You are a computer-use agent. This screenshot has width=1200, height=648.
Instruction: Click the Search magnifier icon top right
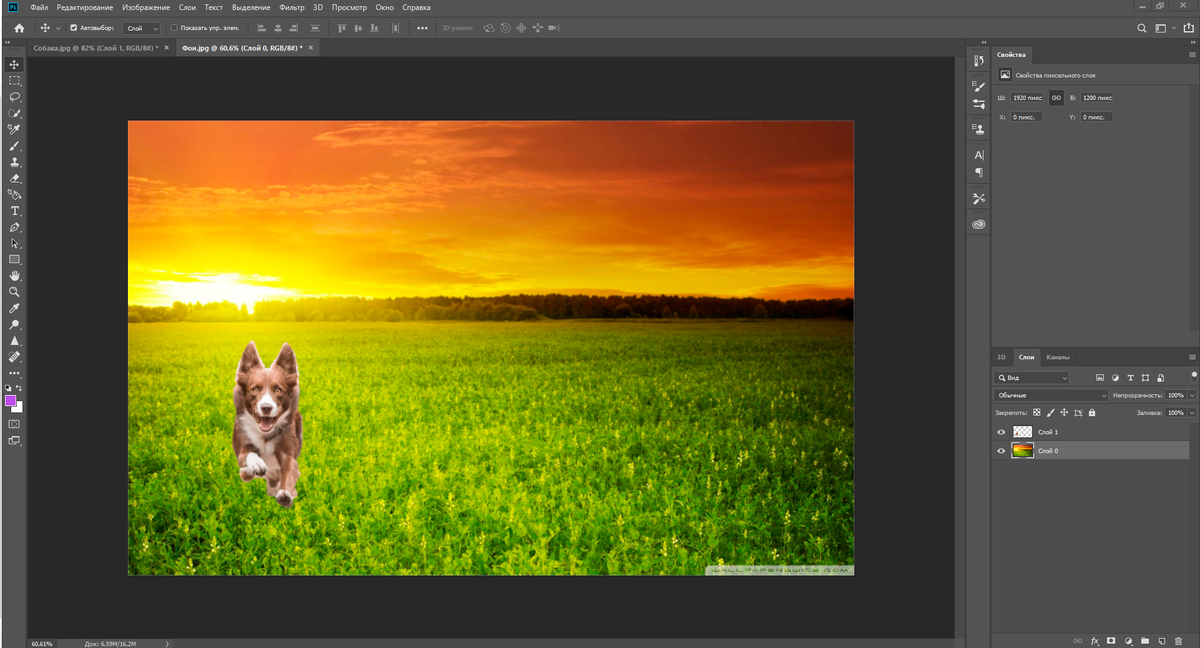pos(1142,28)
